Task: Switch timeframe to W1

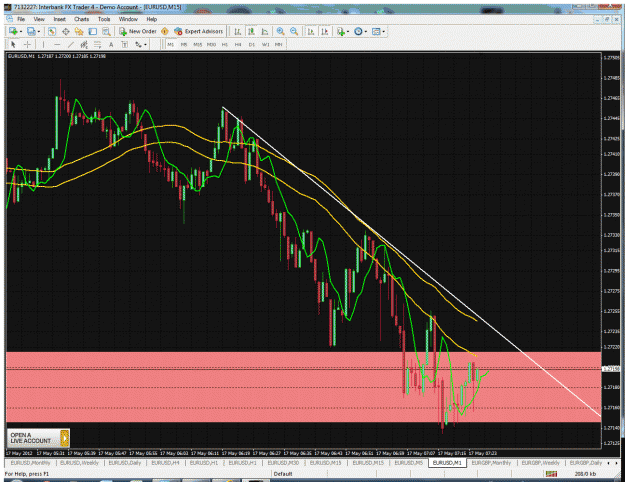Action: pos(265,45)
